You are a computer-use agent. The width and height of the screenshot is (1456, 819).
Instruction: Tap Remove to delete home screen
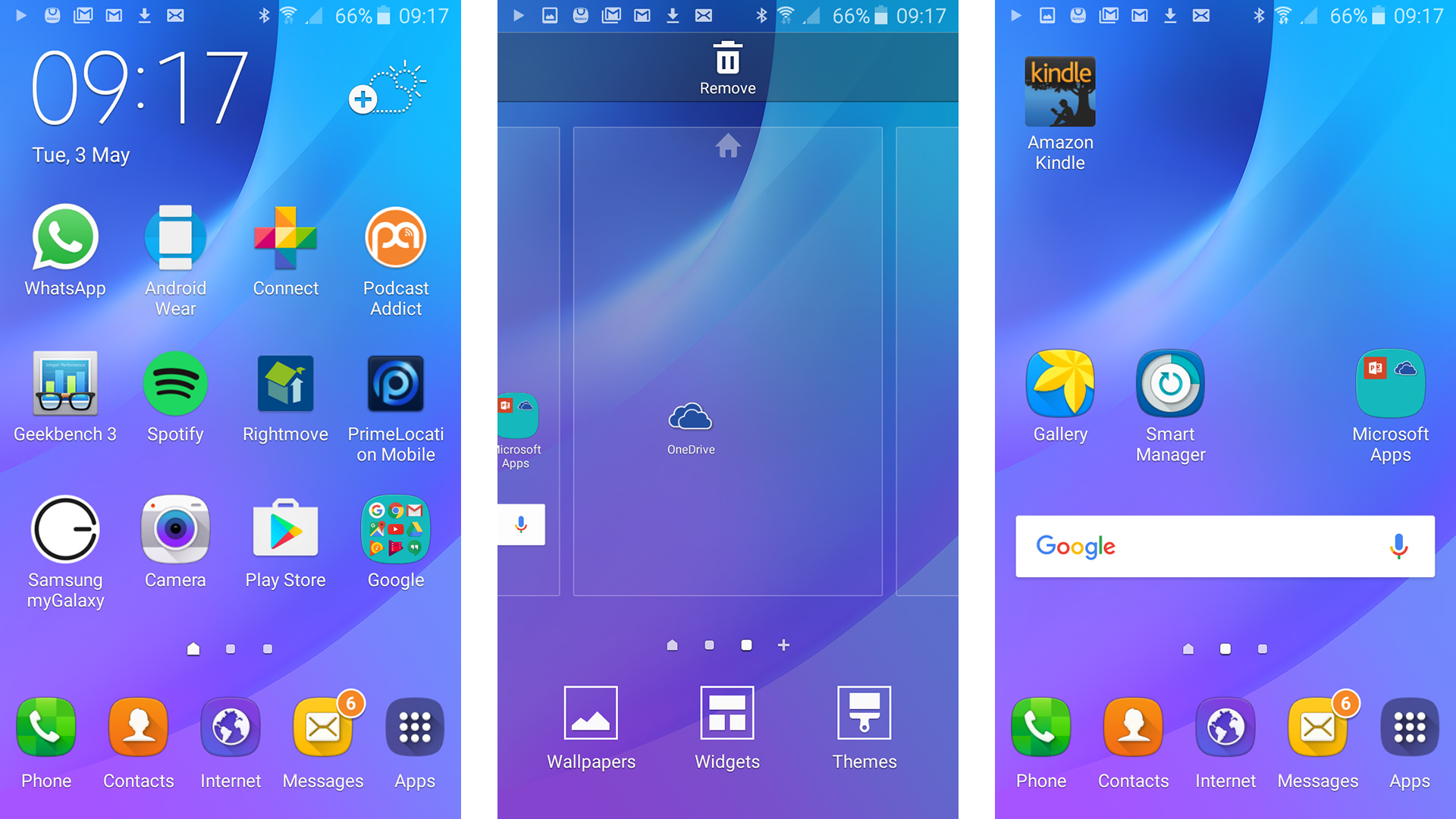[728, 70]
